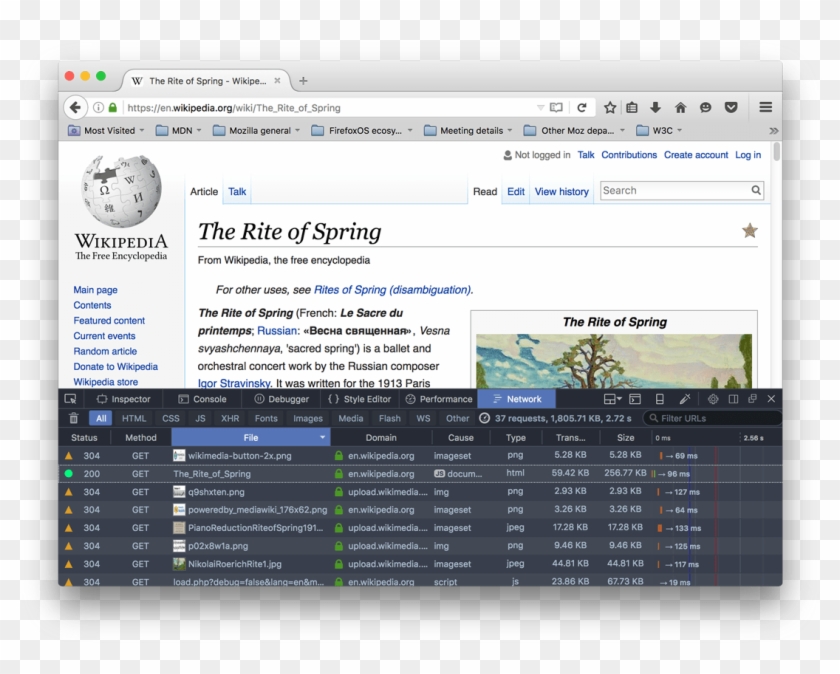Open the MDN bookmarks folder dropdown
The width and height of the screenshot is (840, 674).
pos(182,131)
